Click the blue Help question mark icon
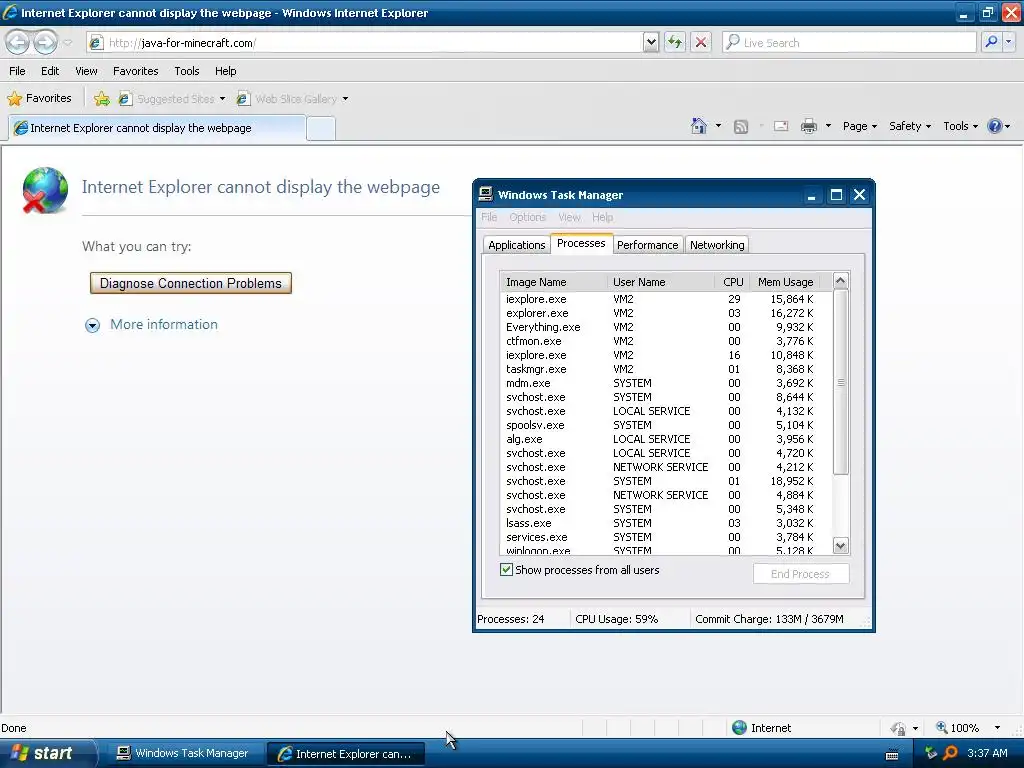 click(995, 126)
